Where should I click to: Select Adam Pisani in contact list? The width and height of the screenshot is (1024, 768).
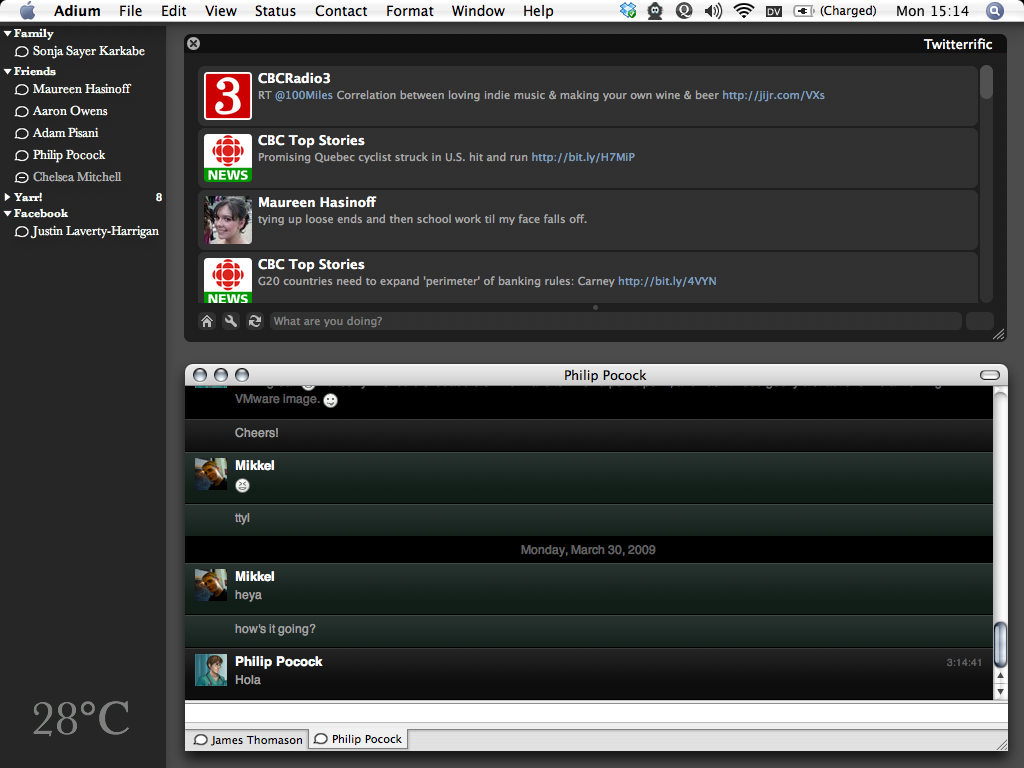click(x=65, y=133)
